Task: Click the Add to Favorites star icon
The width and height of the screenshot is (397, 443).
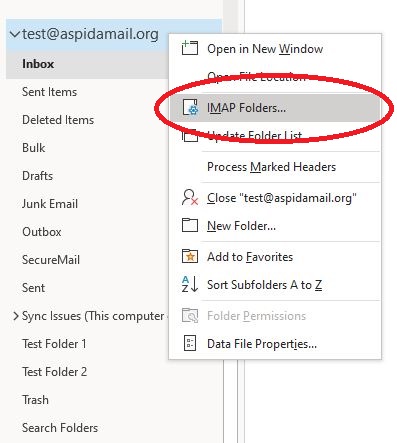Action: coord(190,256)
